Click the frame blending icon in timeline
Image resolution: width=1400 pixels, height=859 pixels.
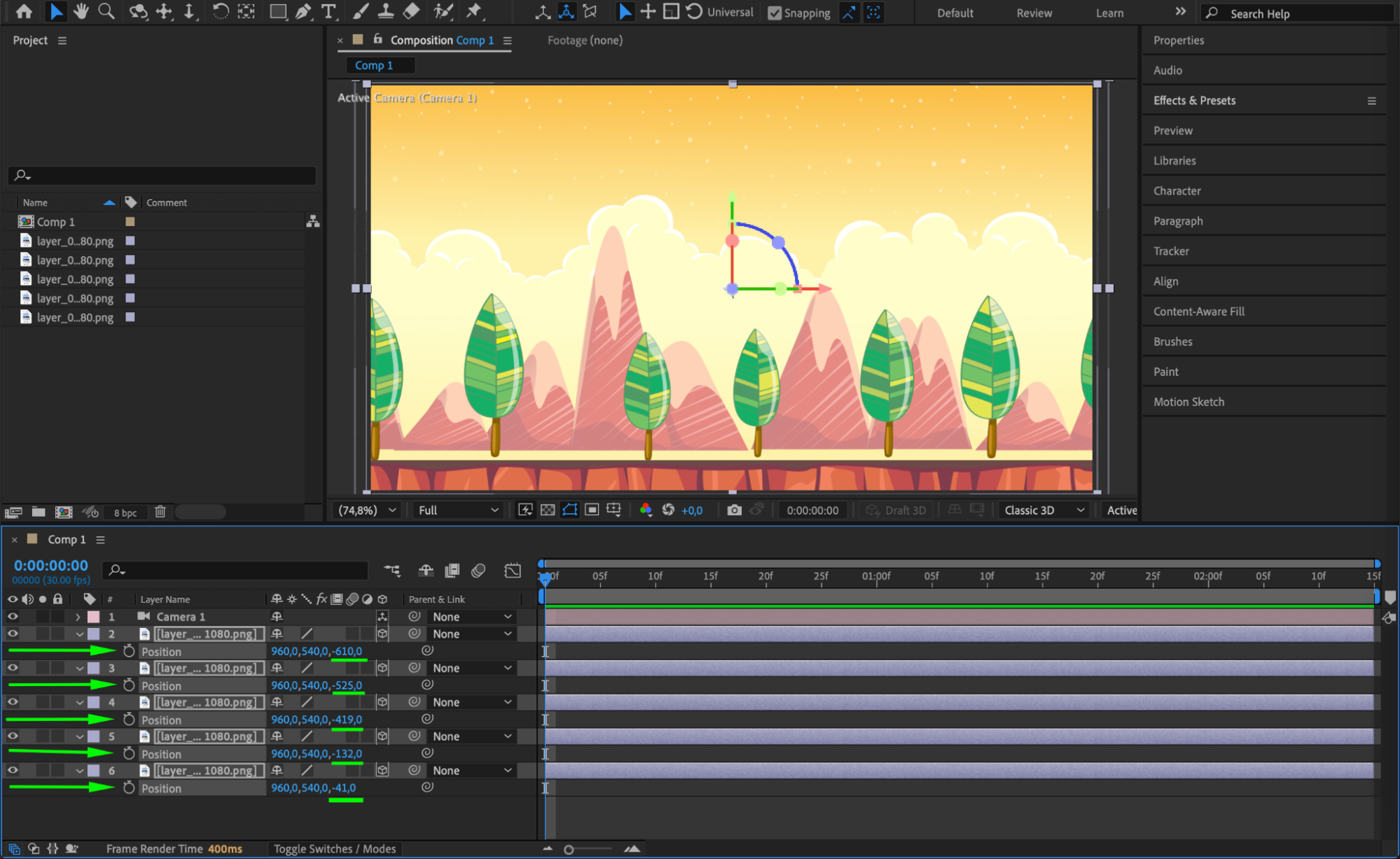coord(452,571)
